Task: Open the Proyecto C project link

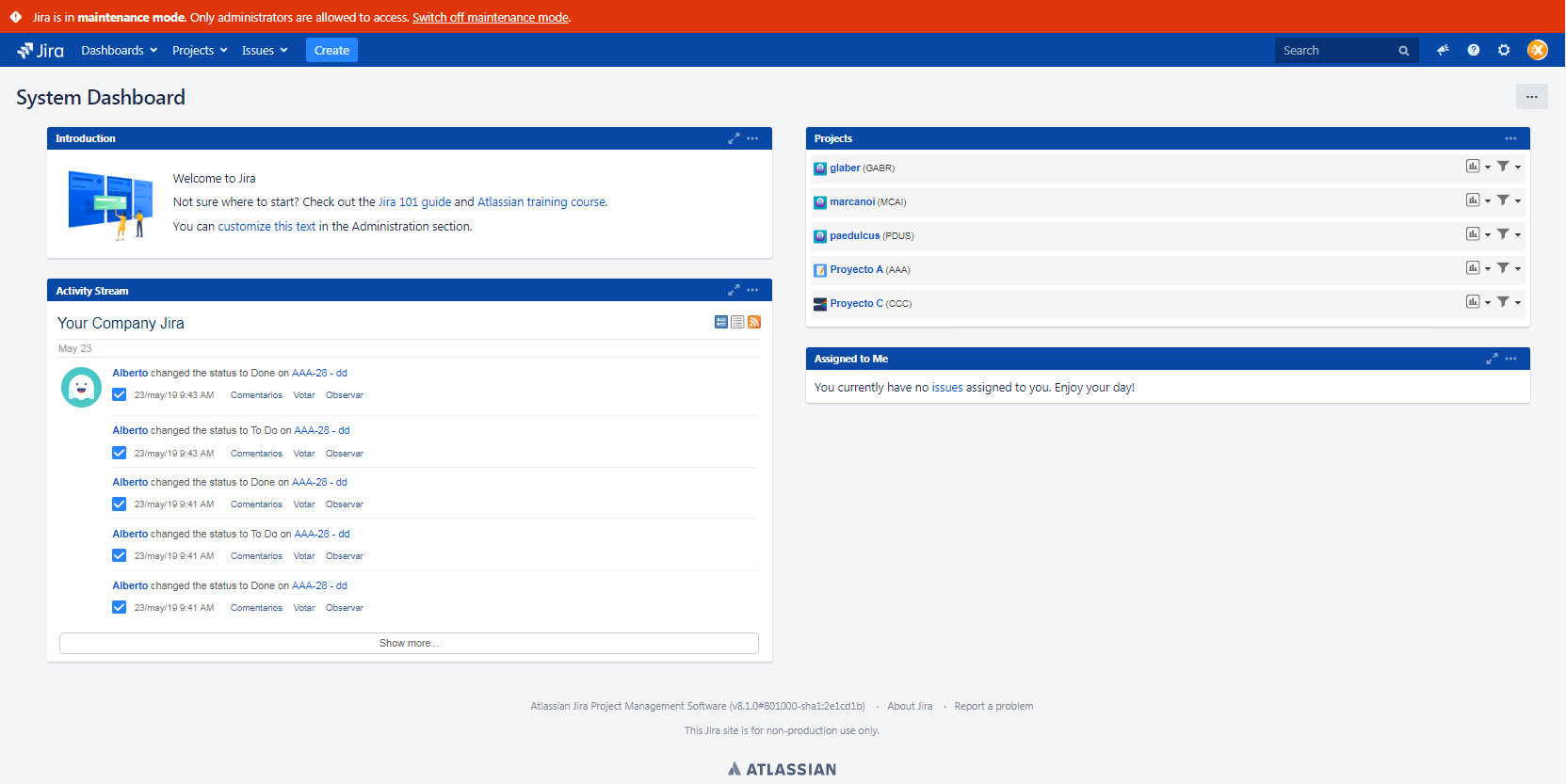Action: tap(856, 303)
